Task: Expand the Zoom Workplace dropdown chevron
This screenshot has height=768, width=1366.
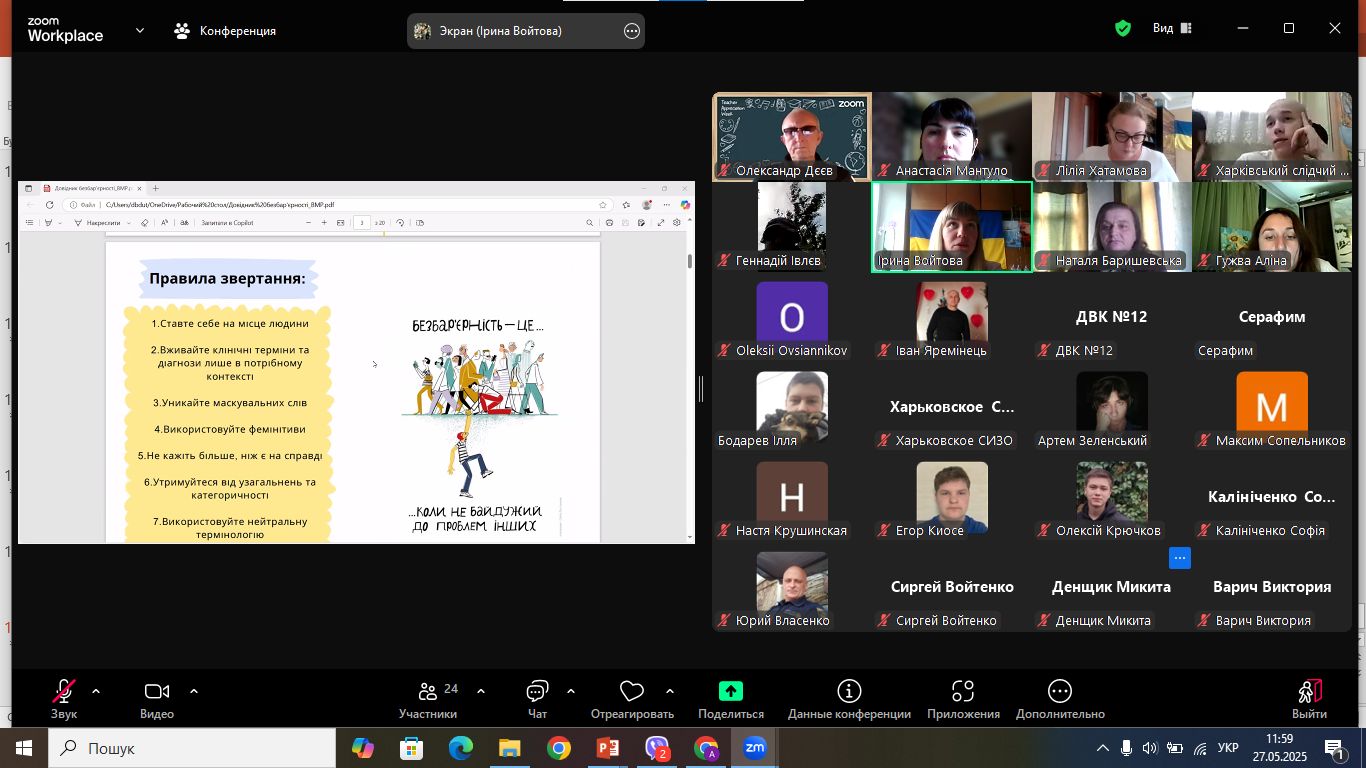Action: pos(140,31)
